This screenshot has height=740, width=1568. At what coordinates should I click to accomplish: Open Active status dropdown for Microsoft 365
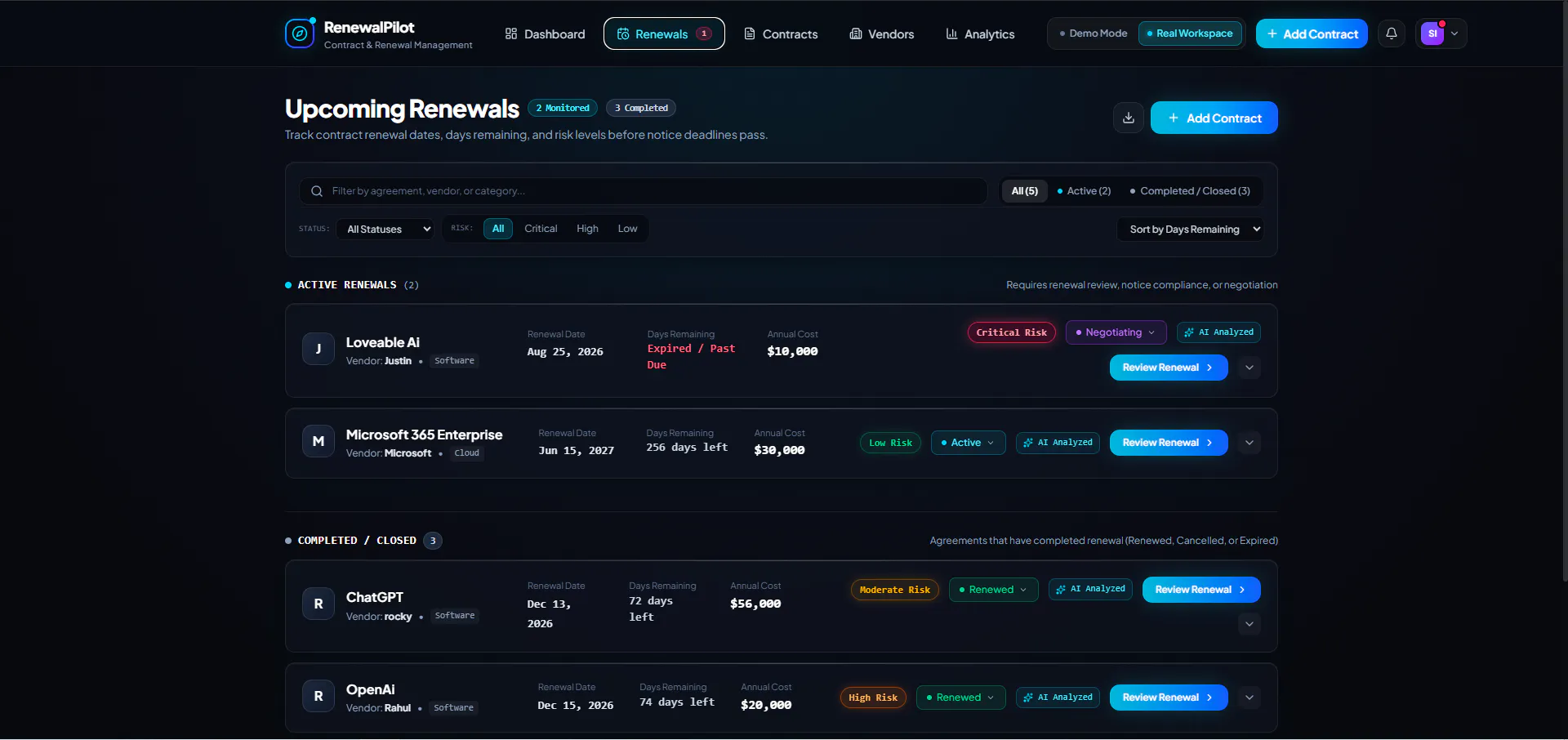(968, 443)
